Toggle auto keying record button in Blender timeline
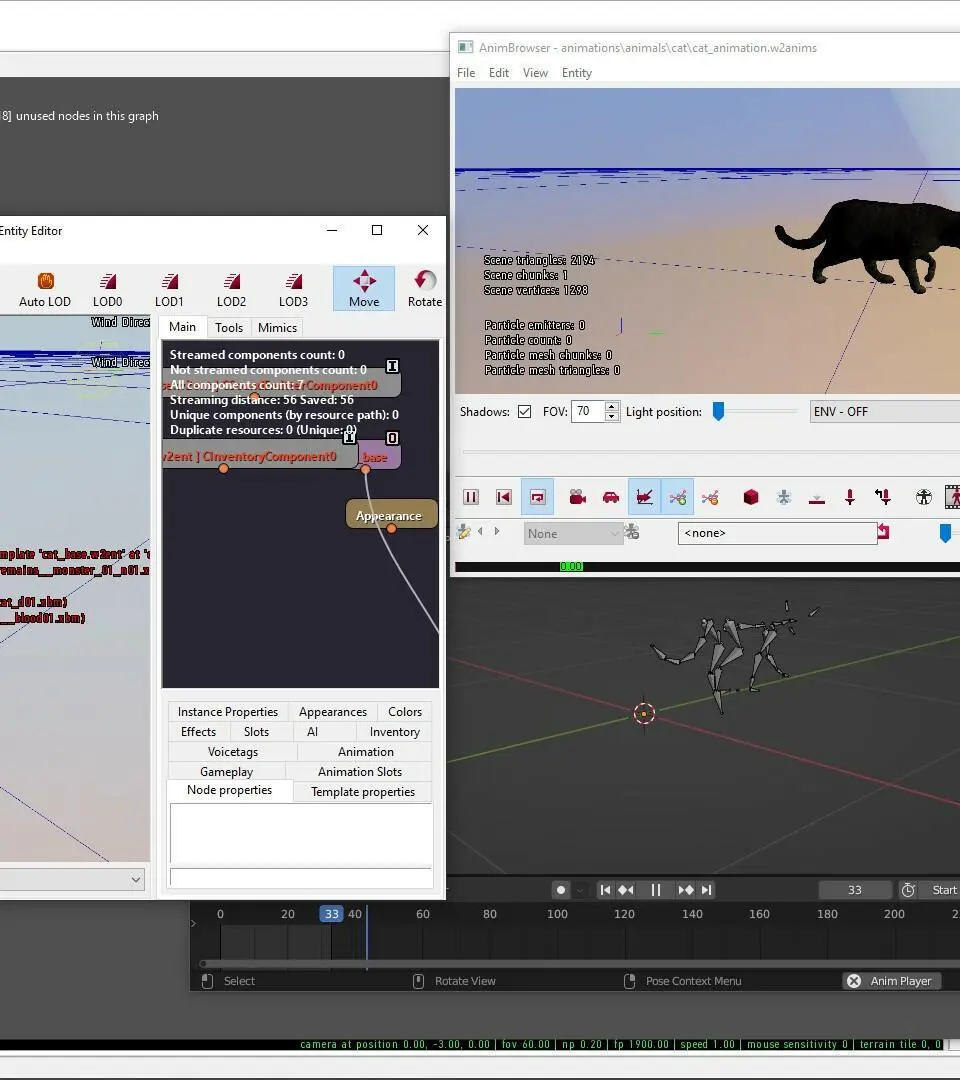The height and width of the screenshot is (1080, 960). (x=561, y=890)
